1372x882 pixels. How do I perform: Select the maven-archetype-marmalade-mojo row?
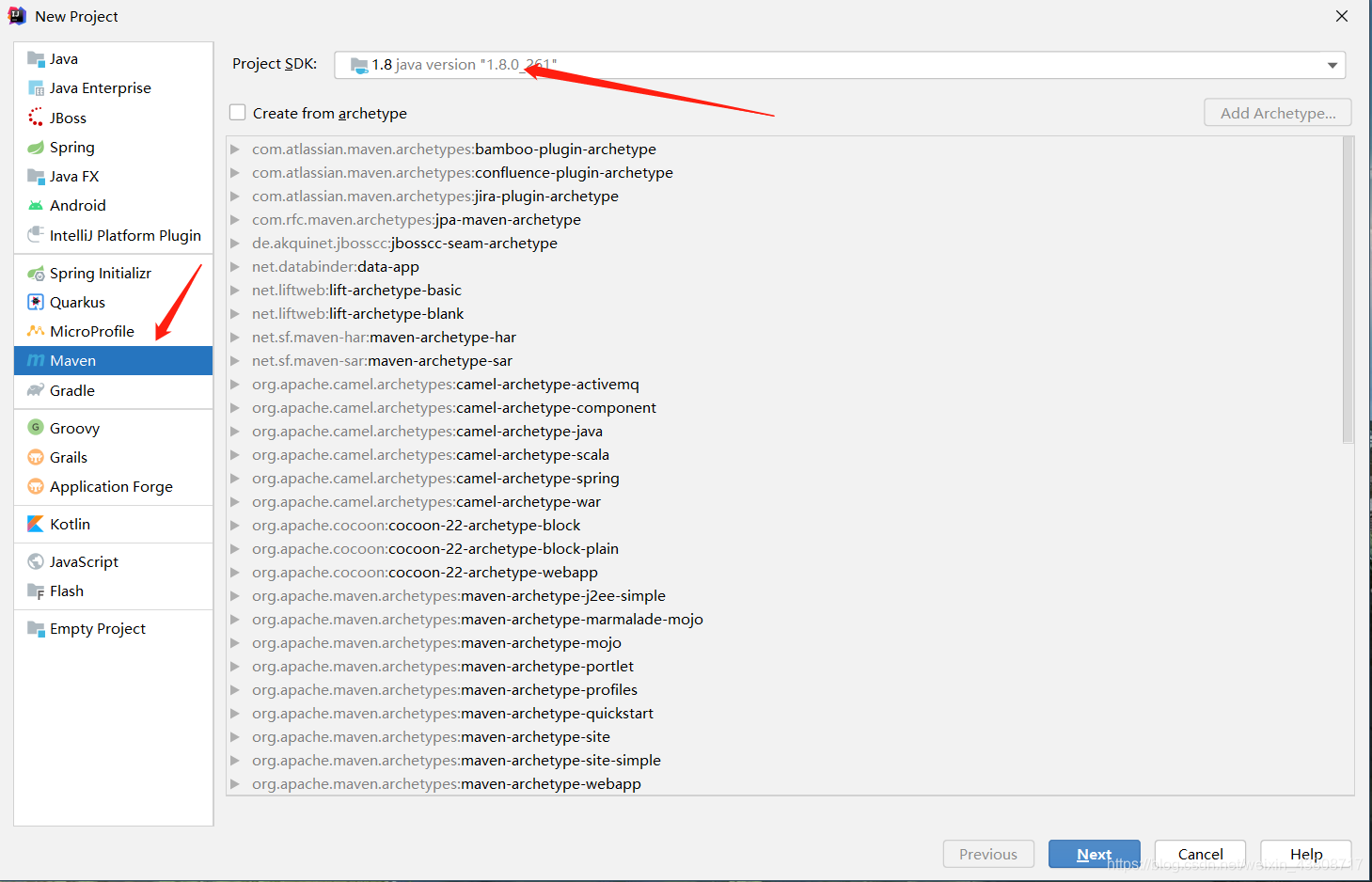coord(784,620)
